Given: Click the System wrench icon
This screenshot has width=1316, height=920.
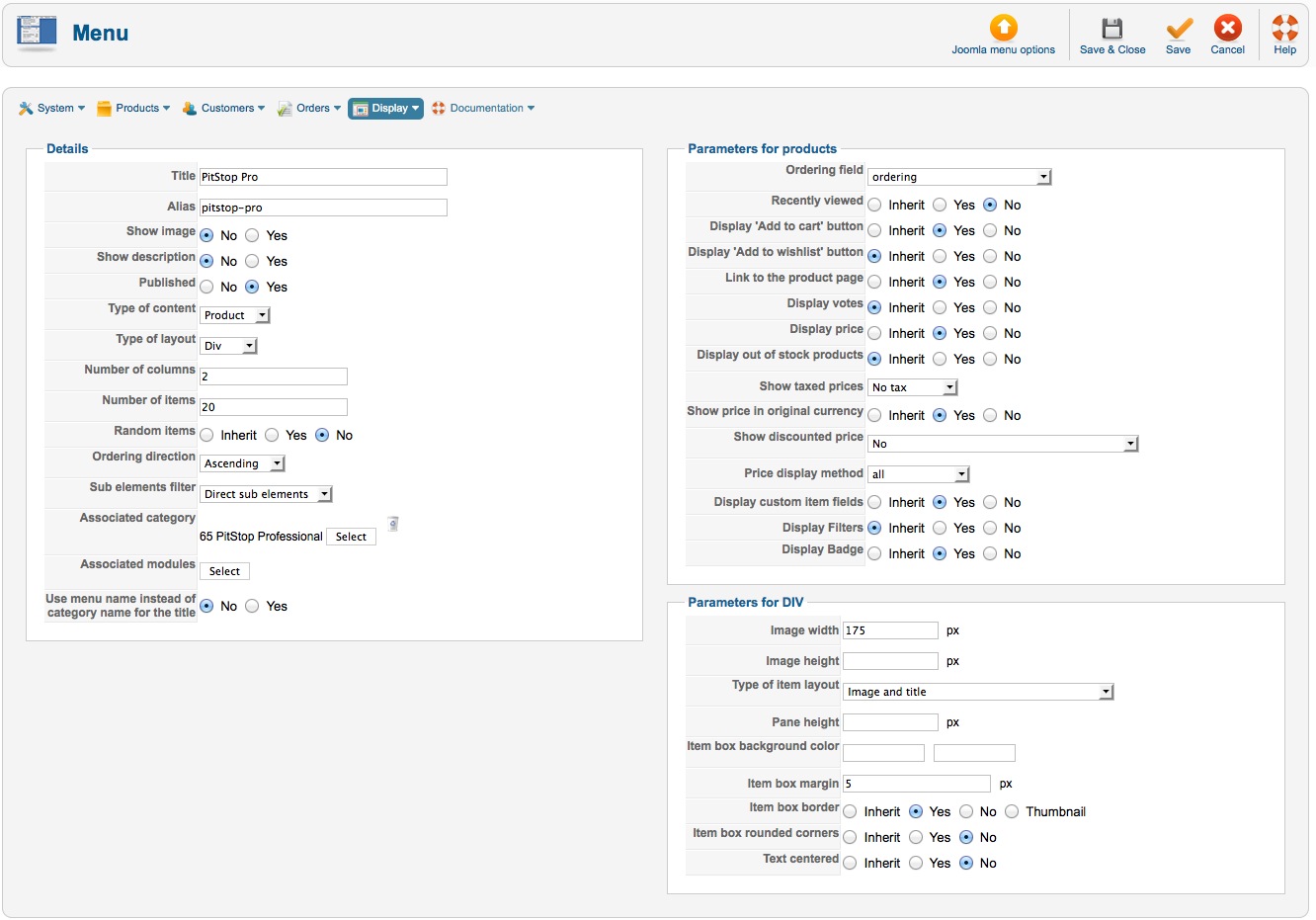Looking at the screenshot, I should [27, 109].
